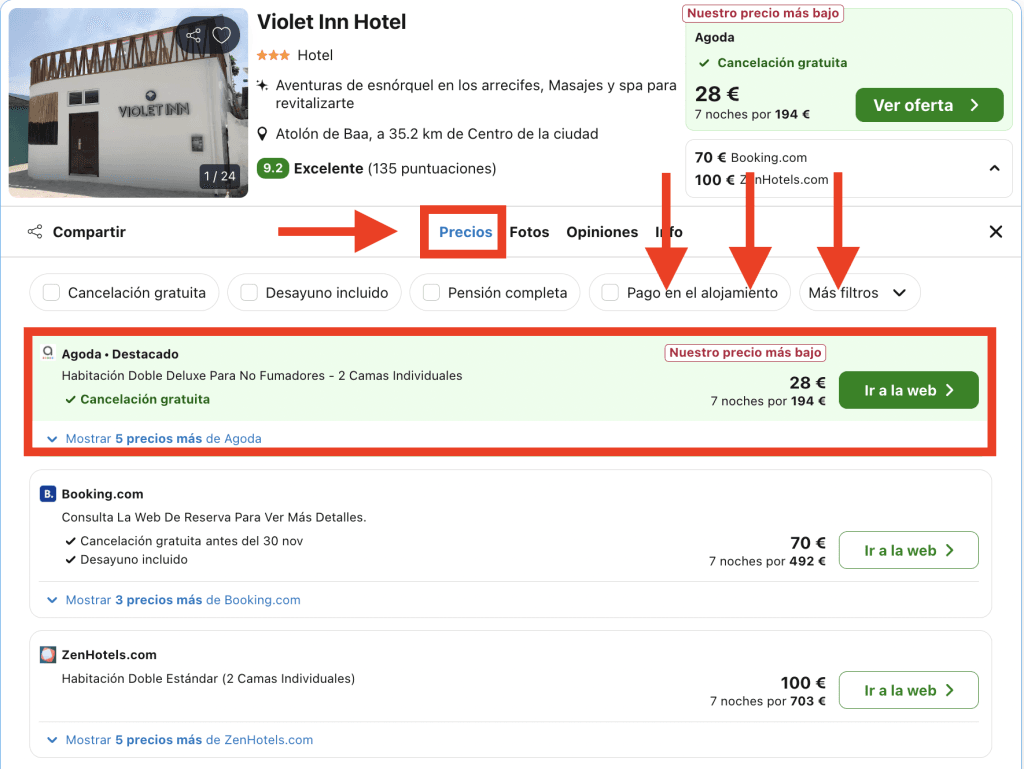Toggle the Pensión completa checkbox
The height and width of the screenshot is (769, 1024).
tap(432, 293)
